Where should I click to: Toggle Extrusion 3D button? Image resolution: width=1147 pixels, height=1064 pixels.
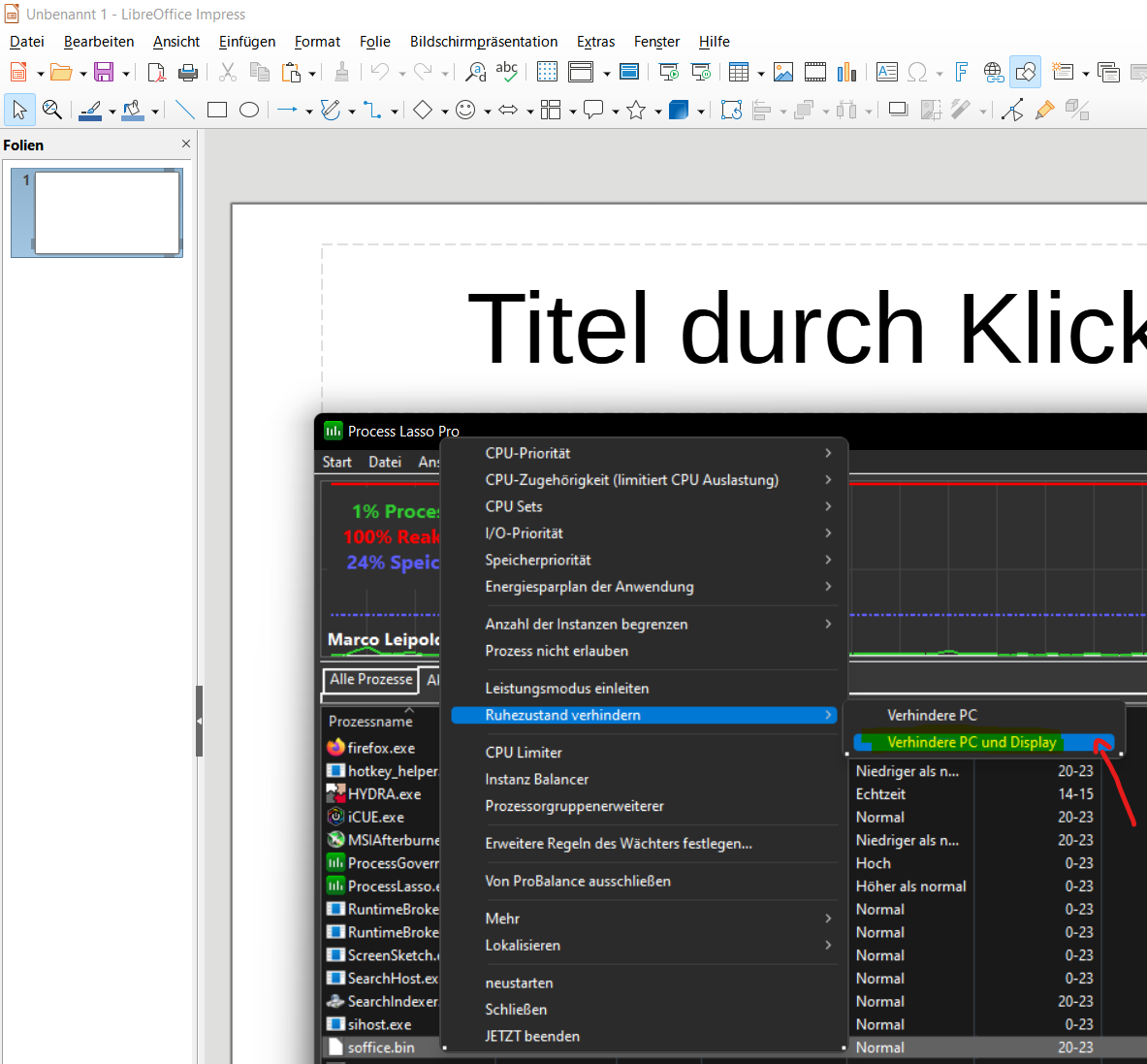tap(1077, 110)
